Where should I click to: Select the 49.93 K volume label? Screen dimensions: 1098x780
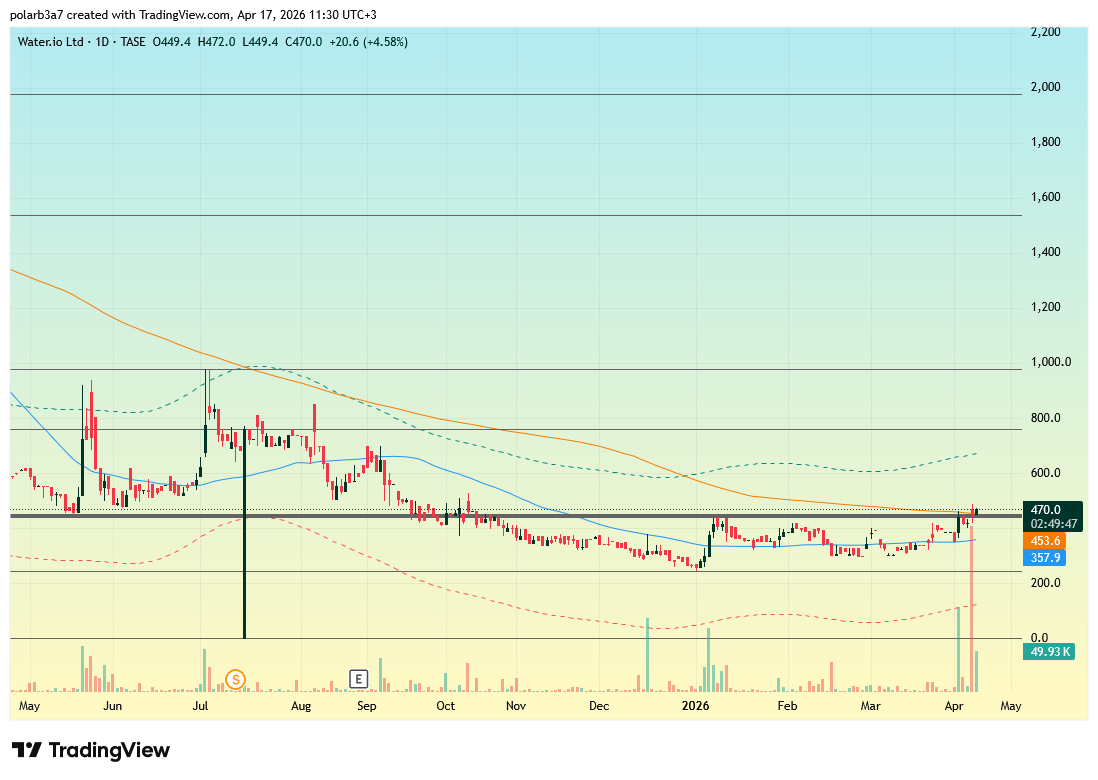1051,652
